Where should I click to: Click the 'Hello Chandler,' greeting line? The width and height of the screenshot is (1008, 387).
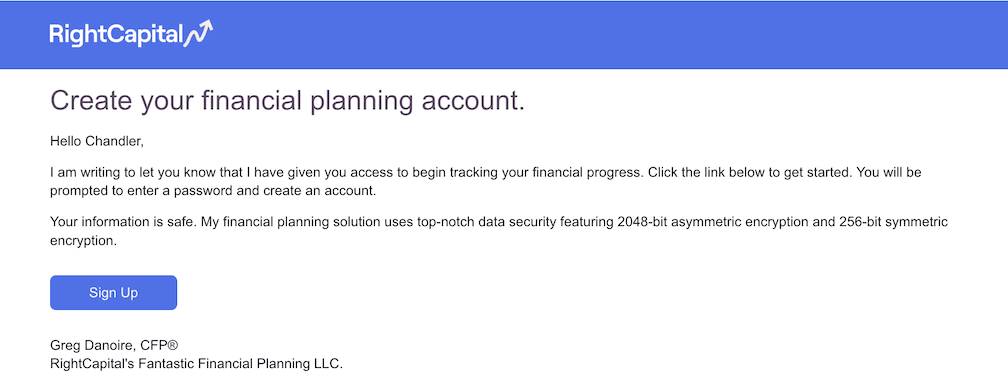click(92, 141)
